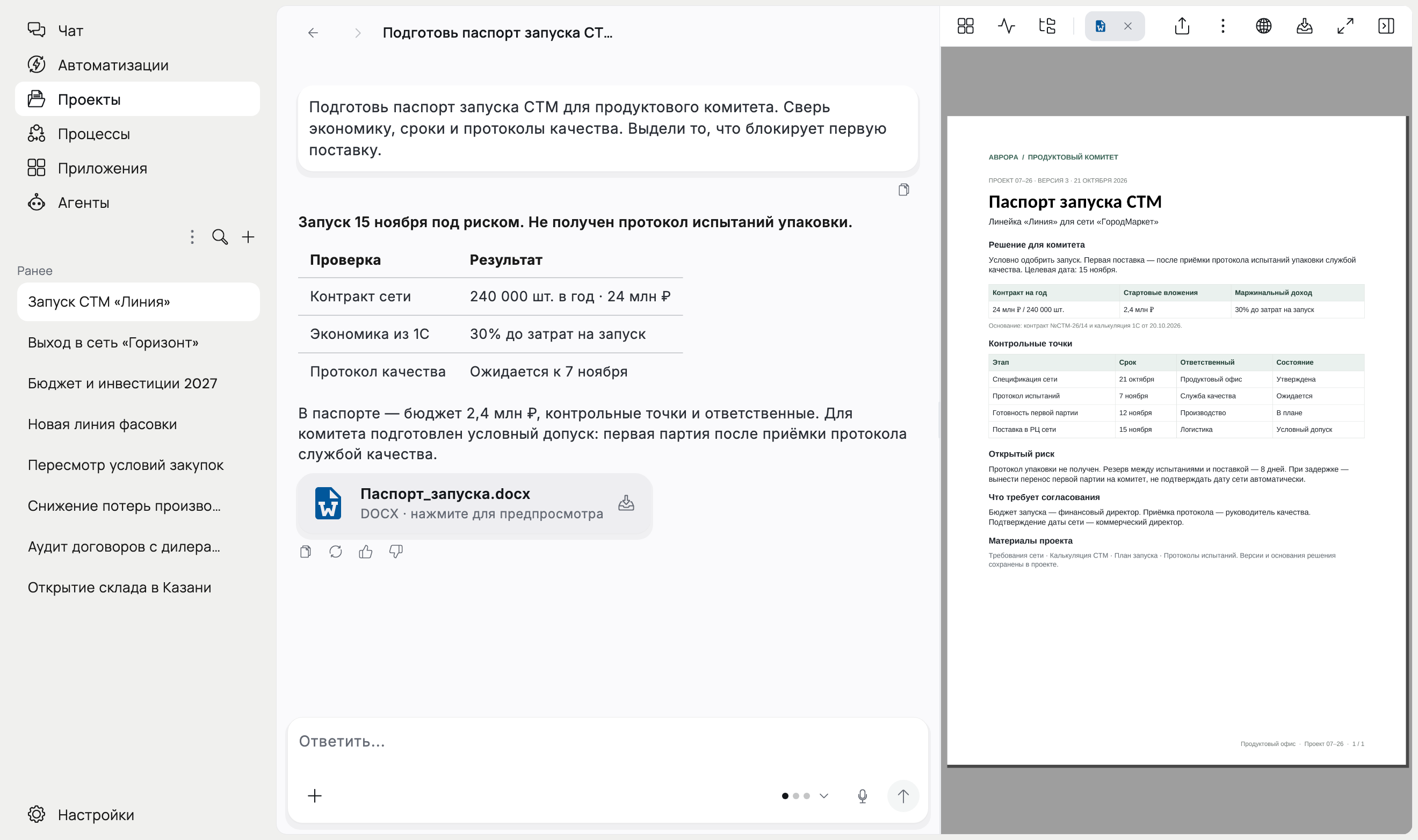
Task: Give thumbs up to response
Action: pyautogui.click(x=366, y=552)
